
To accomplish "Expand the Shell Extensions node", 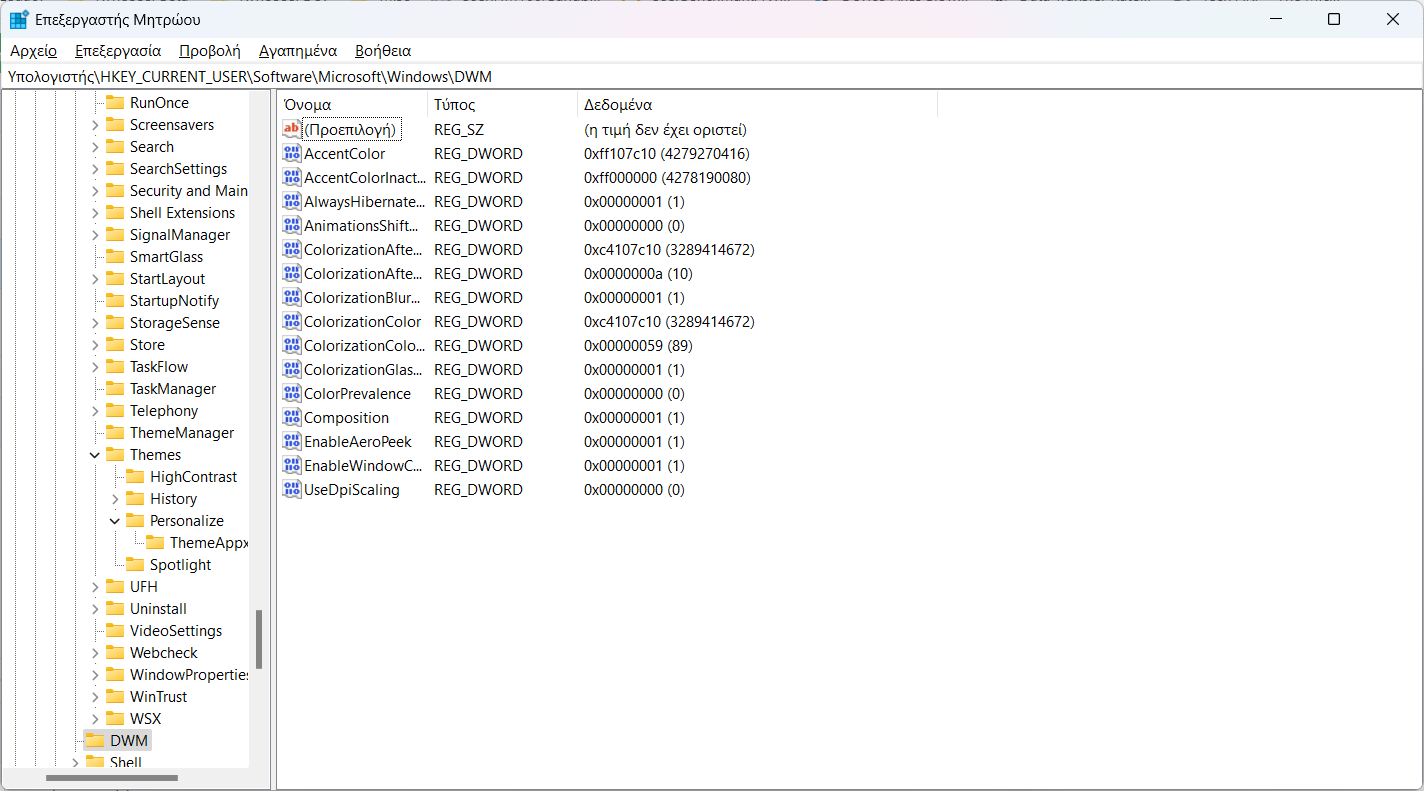I will 95,213.
